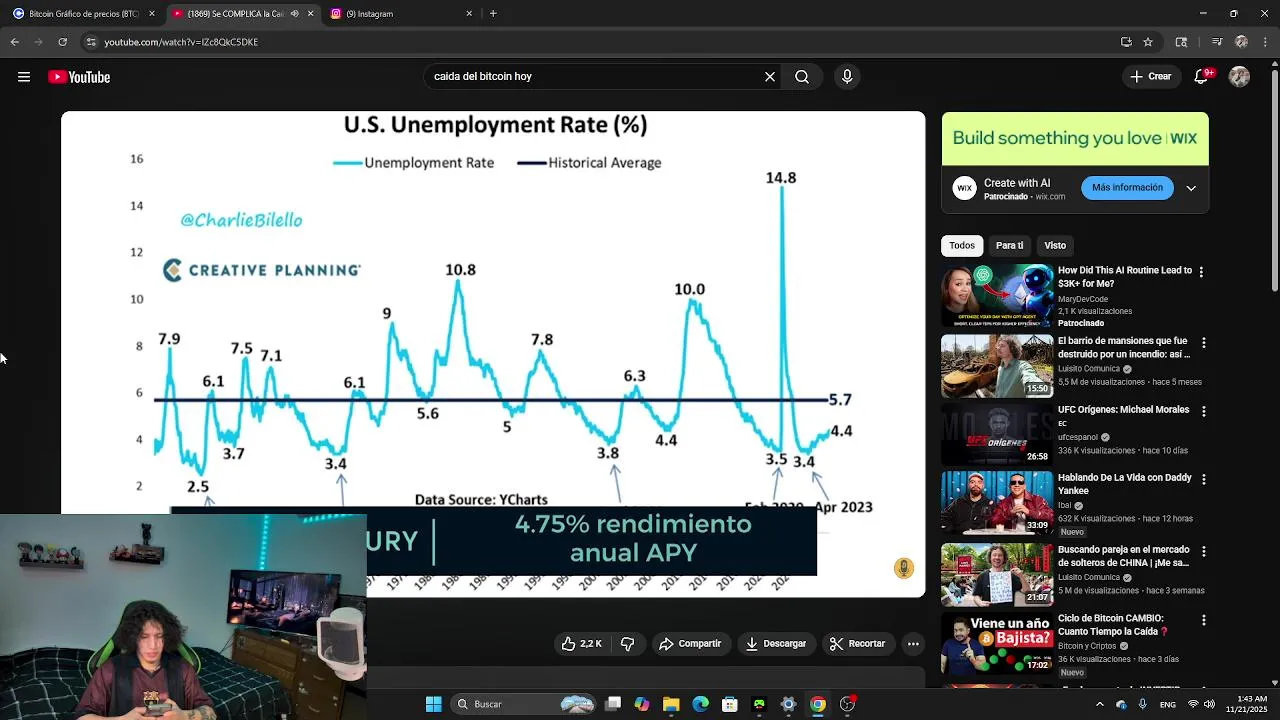Open more video actions ellipsis
The height and width of the screenshot is (720, 1280).
[x=913, y=644]
